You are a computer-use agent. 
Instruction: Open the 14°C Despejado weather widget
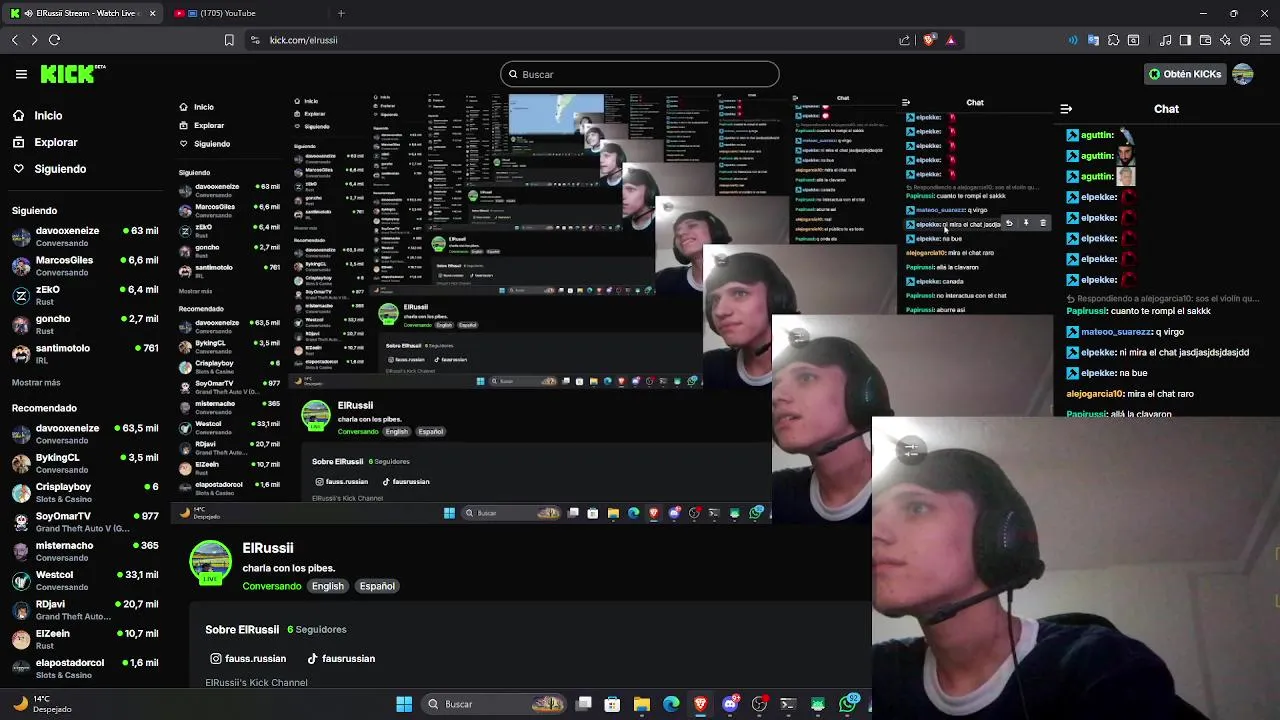pyautogui.click(x=40, y=704)
